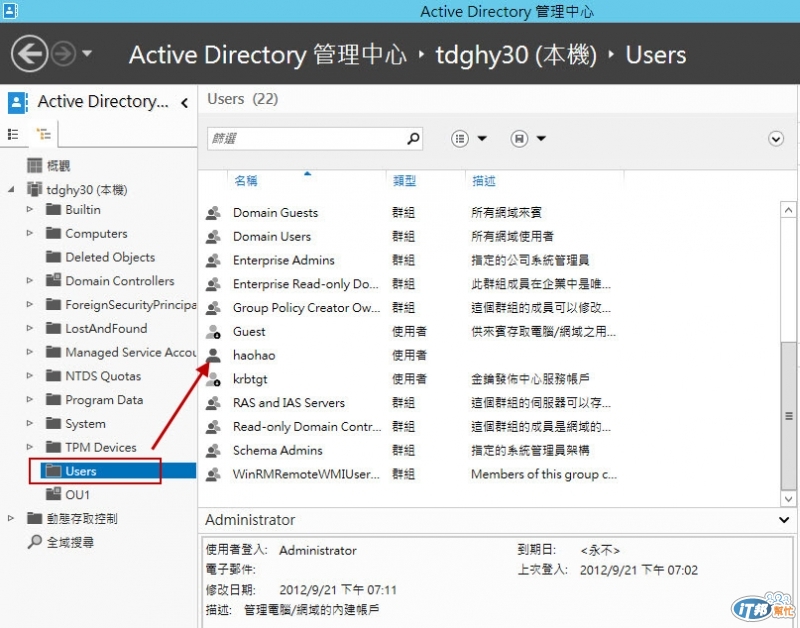Image resolution: width=800 pixels, height=628 pixels.
Task: Click Enterprise Read-only Do... group icon
Action: point(213,284)
